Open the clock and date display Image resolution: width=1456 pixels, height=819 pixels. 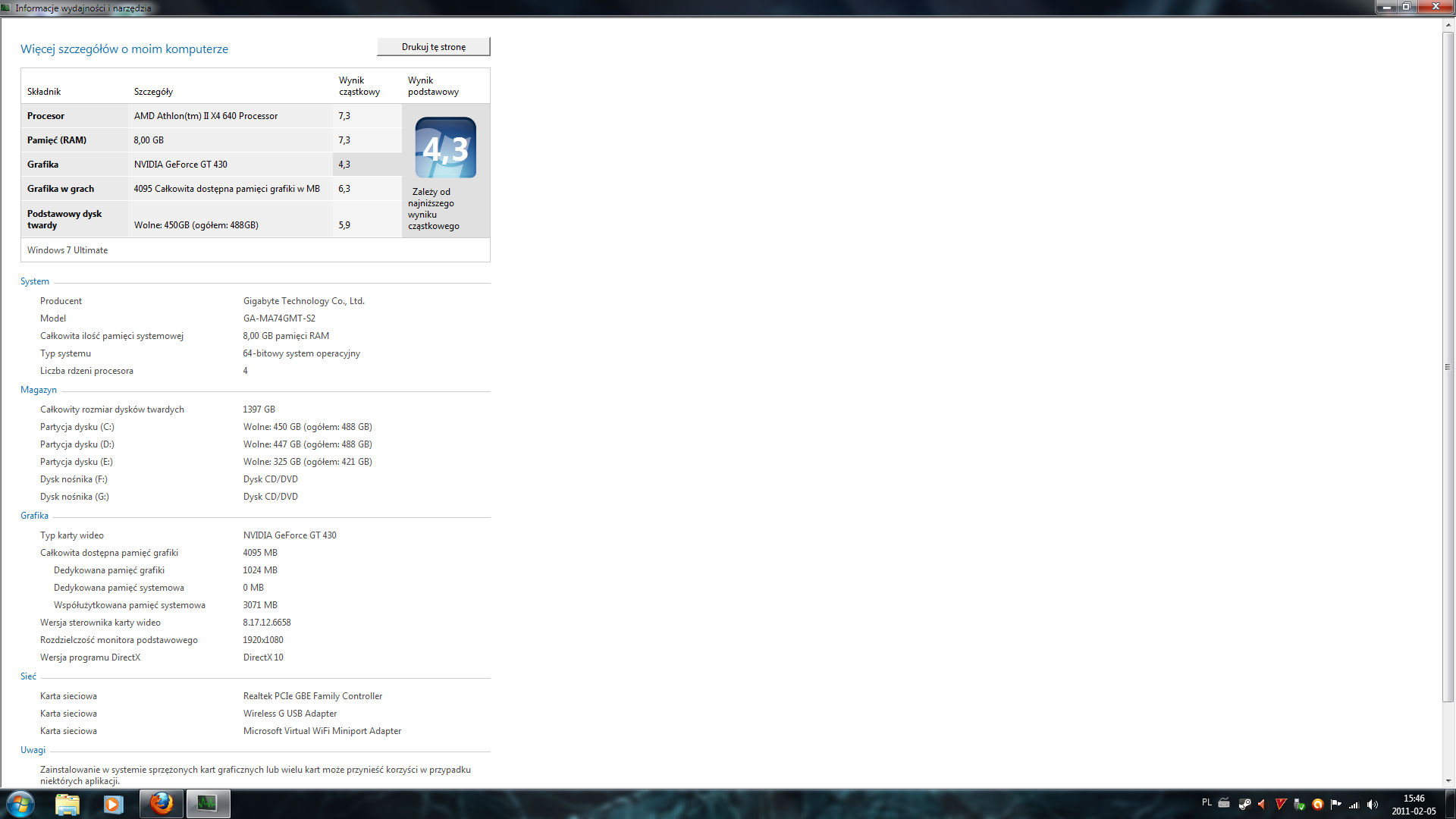click(1414, 805)
